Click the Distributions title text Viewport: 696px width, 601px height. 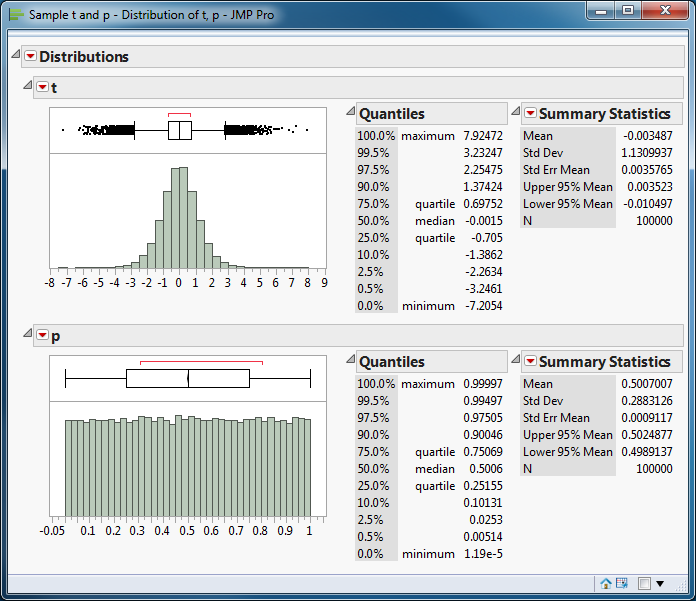pos(84,57)
